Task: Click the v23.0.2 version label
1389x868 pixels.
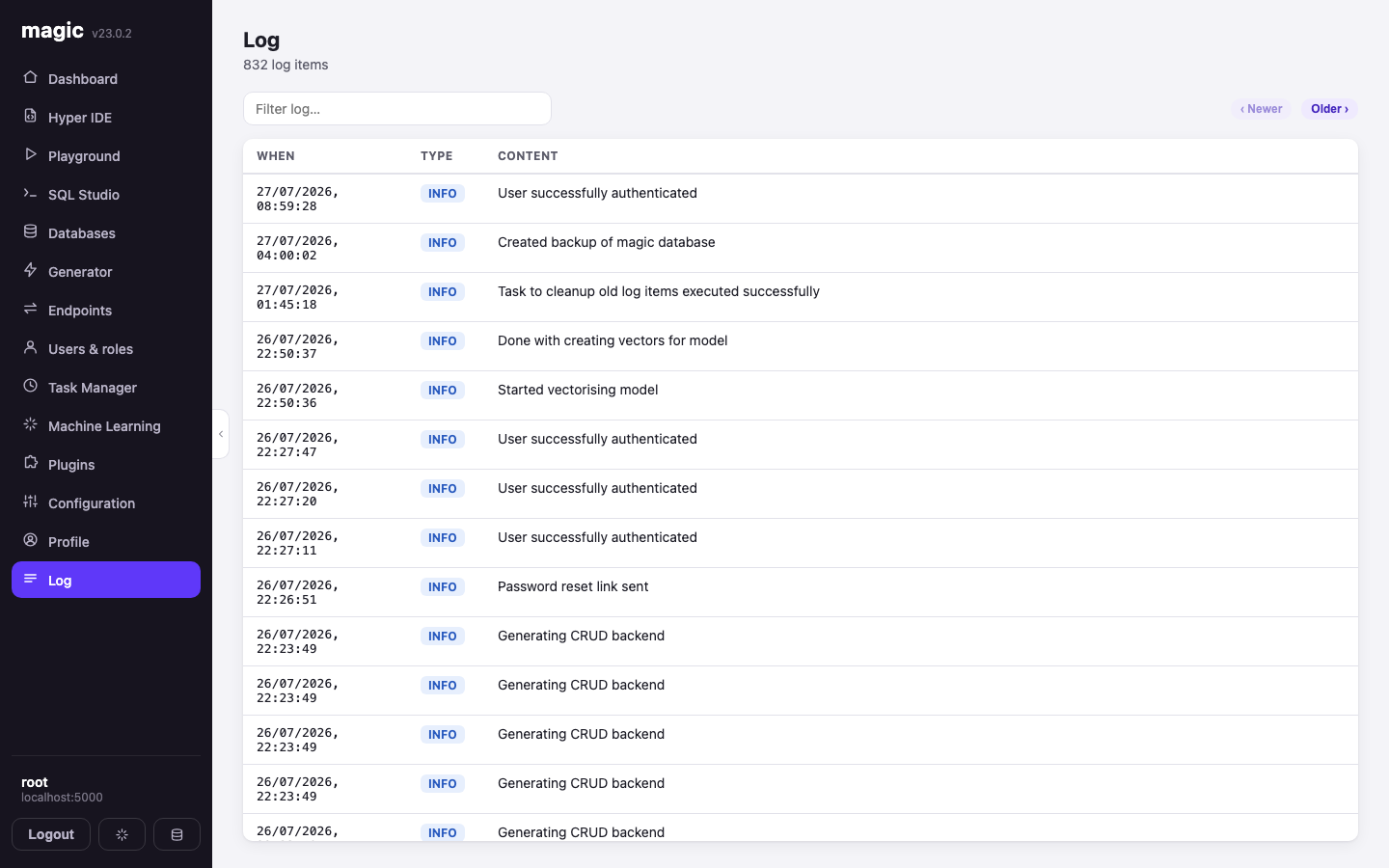Action: 112,33
